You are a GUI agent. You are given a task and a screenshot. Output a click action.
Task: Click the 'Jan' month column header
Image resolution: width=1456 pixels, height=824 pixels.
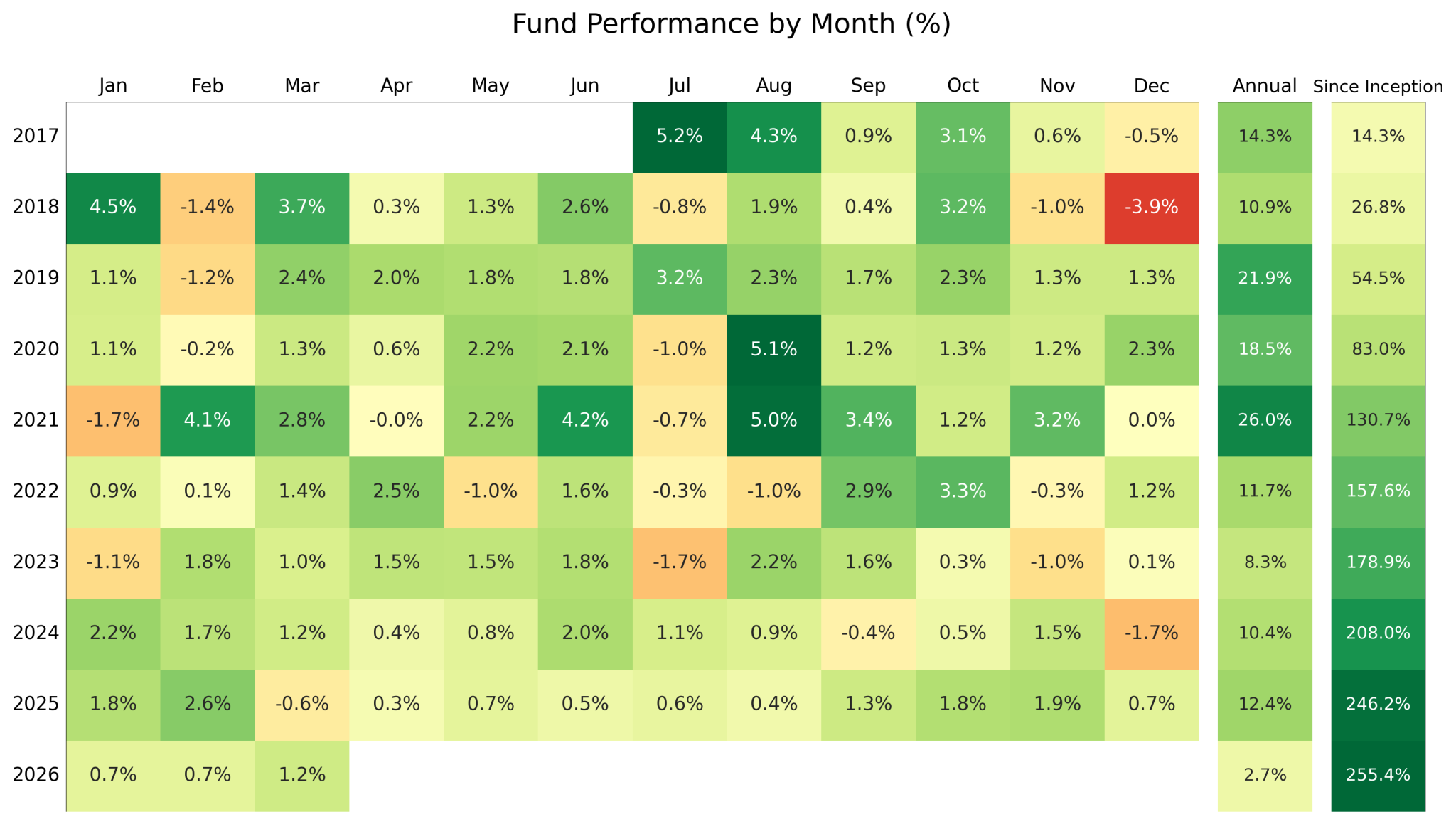[x=113, y=86]
